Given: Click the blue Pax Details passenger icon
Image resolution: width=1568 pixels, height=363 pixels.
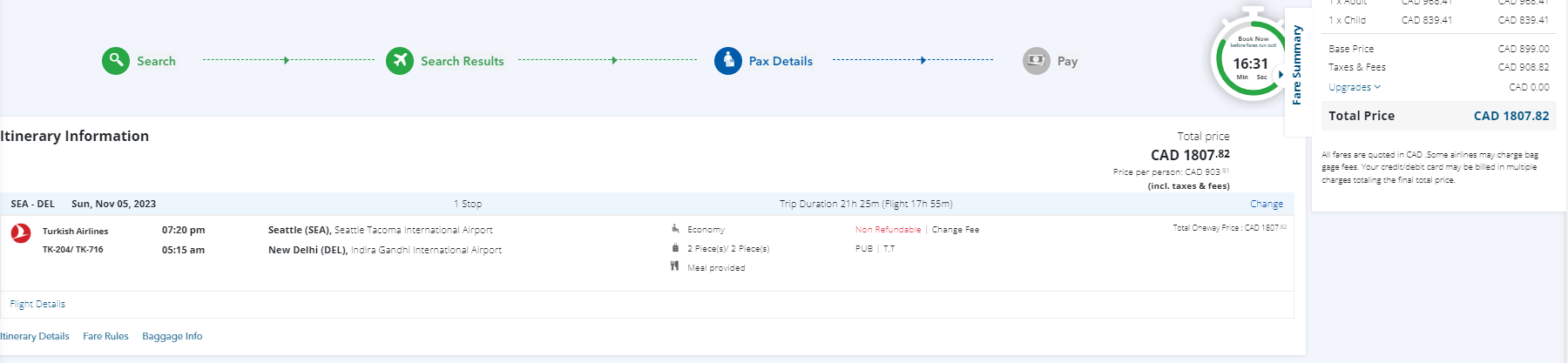Looking at the screenshot, I should pos(728,61).
